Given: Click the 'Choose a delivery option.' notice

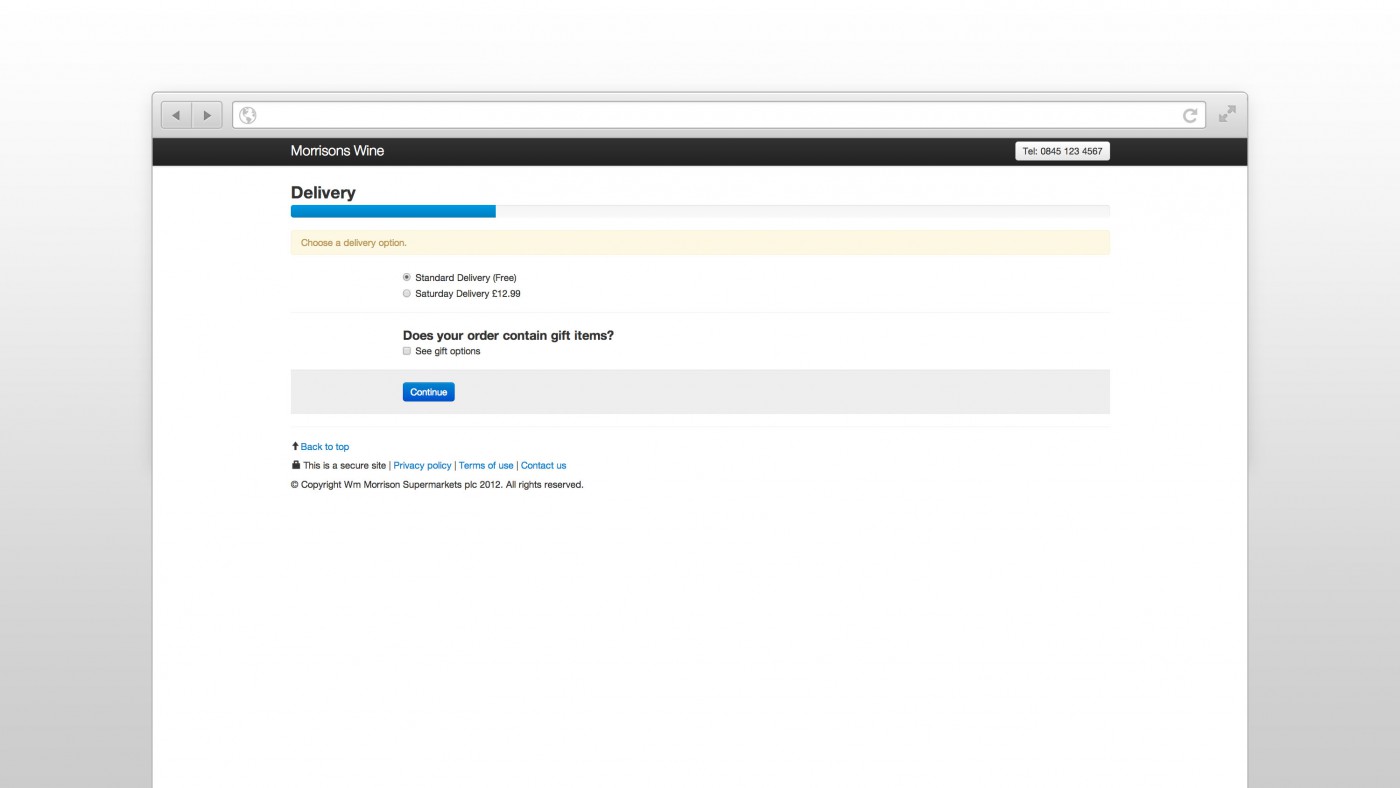Looking at the screenshot, I should (700, 243).
